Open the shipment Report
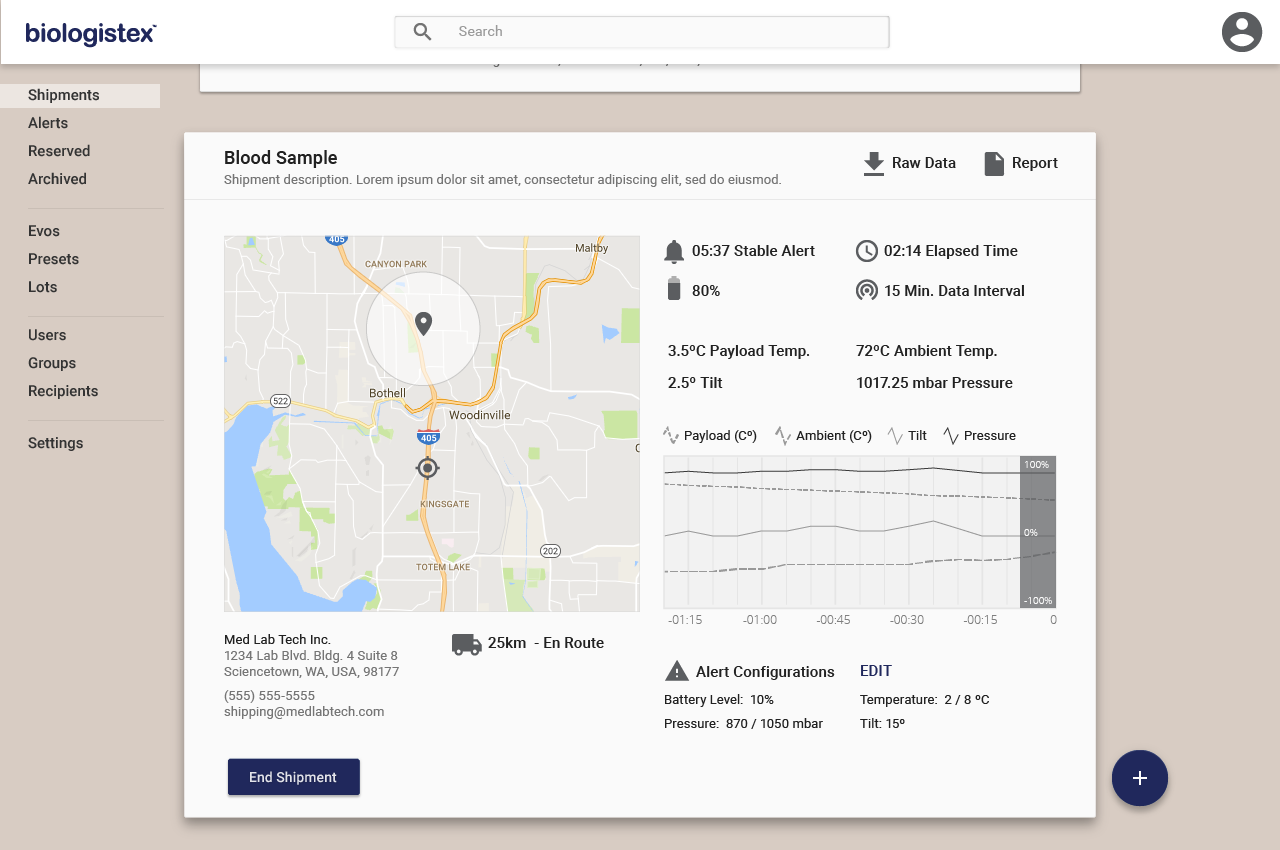This screenshot has width=1280, height=850. point(1020,162)
